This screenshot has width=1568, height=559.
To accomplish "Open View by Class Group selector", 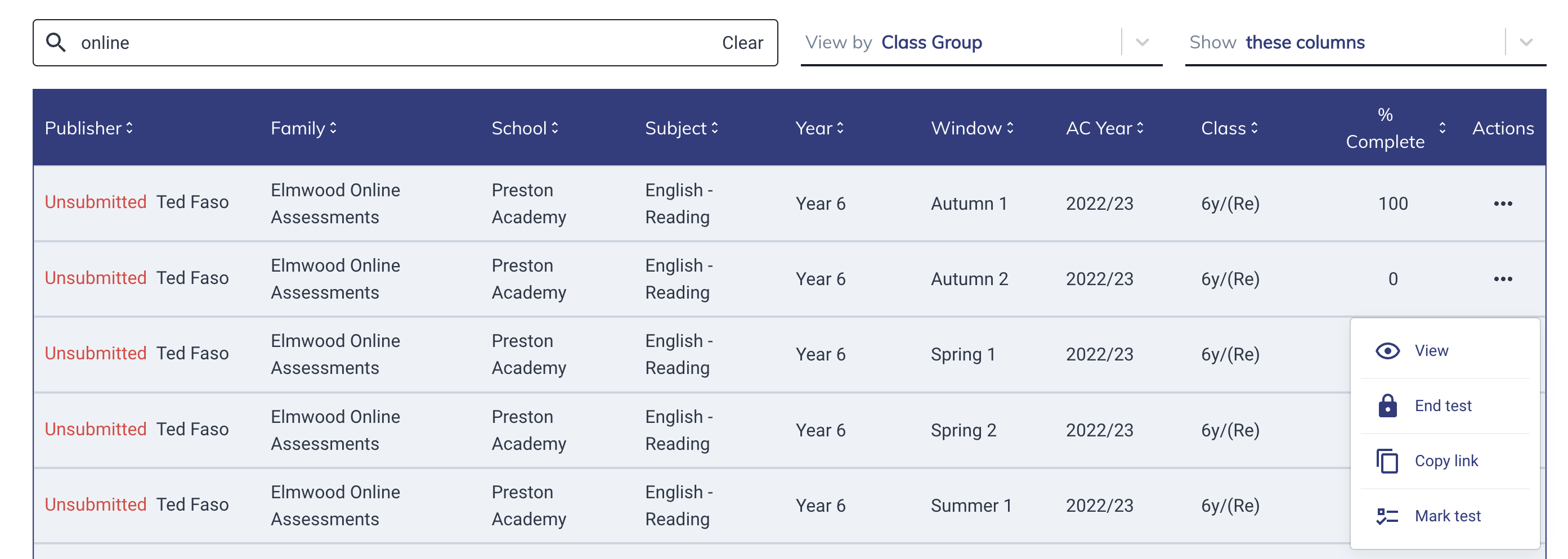I will tap(981, 42).
